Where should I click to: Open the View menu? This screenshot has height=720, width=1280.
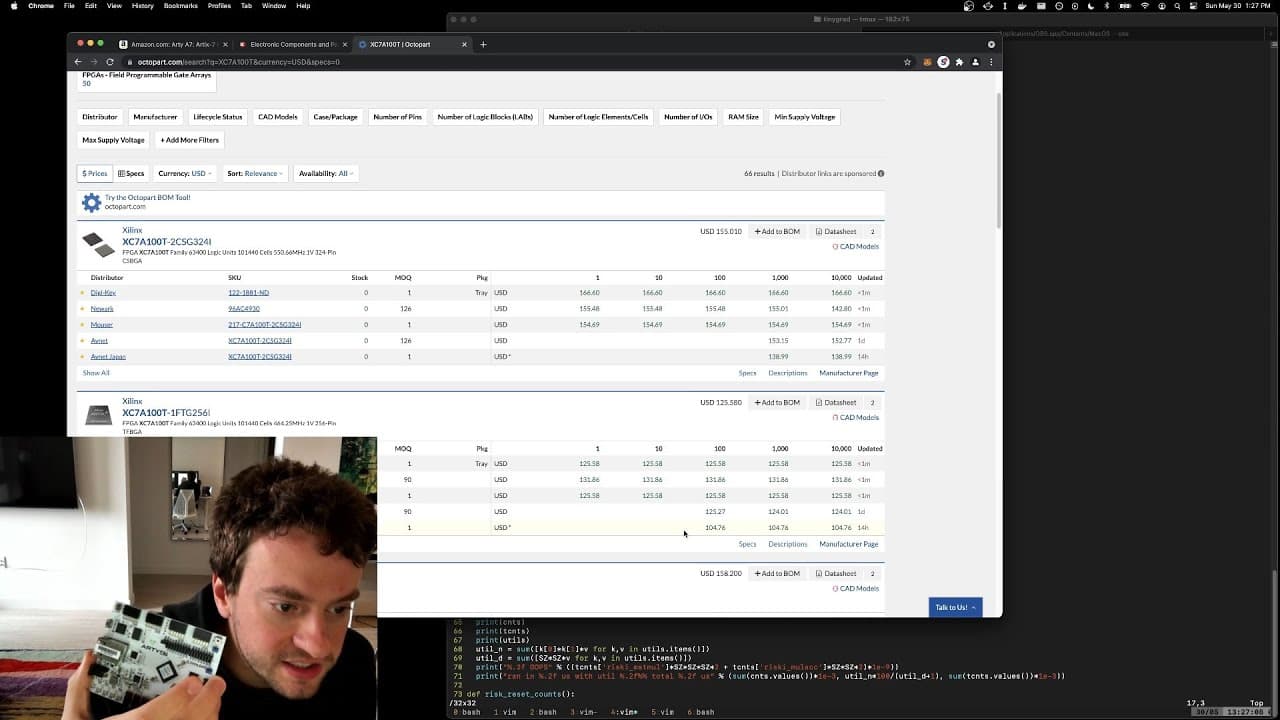pyautogui.click(x=114, y=6)
